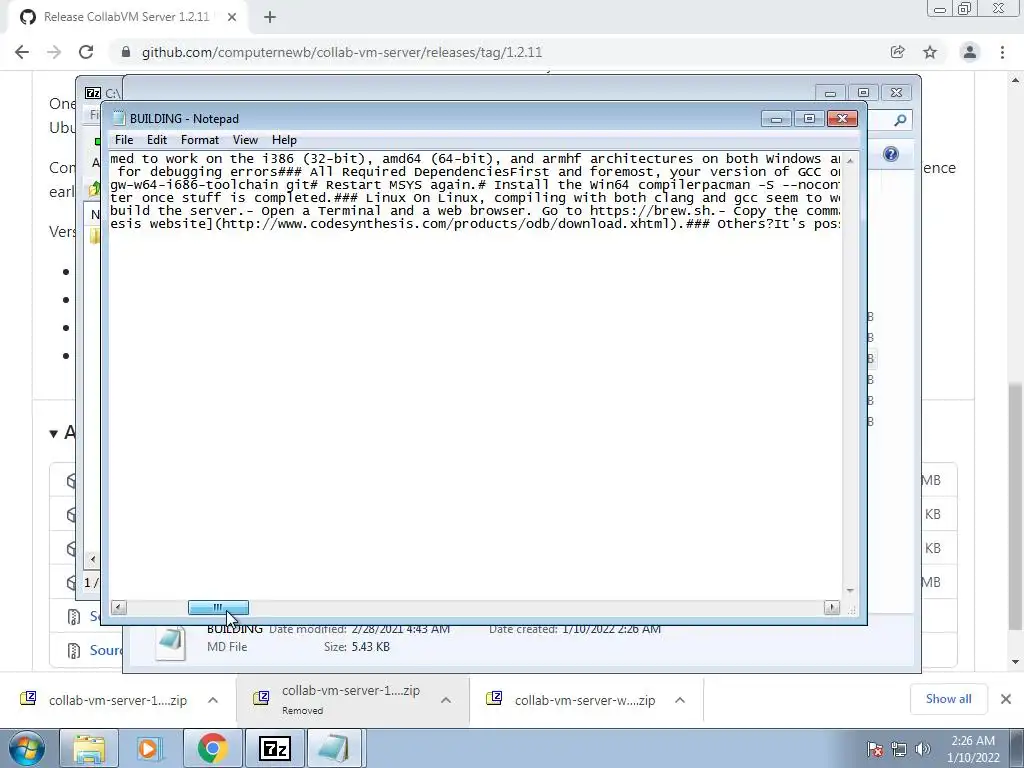Click the site lock icon in address bar
This screenshot has height=768, width=1024.
126,52
